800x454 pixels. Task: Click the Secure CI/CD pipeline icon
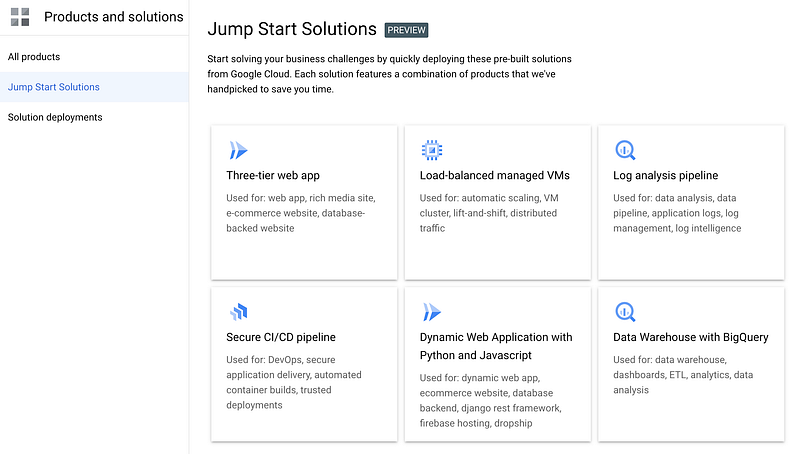click(x=238, y=312)
